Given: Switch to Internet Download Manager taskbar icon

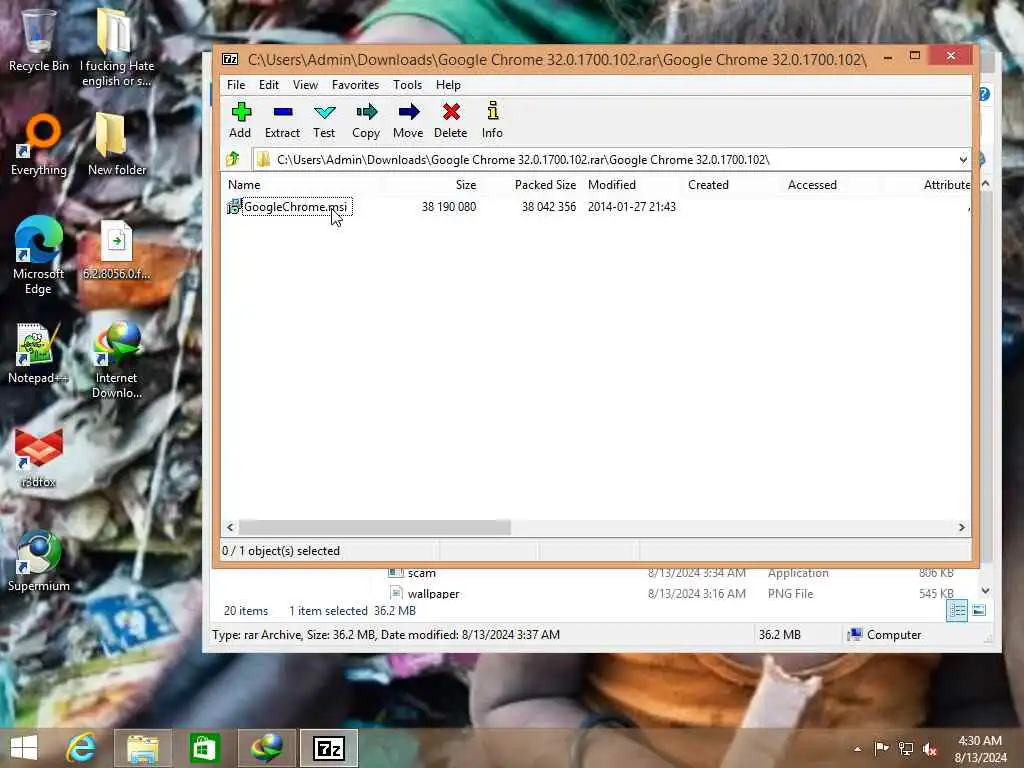Looking at the screenshot, I should pos(267,748).
